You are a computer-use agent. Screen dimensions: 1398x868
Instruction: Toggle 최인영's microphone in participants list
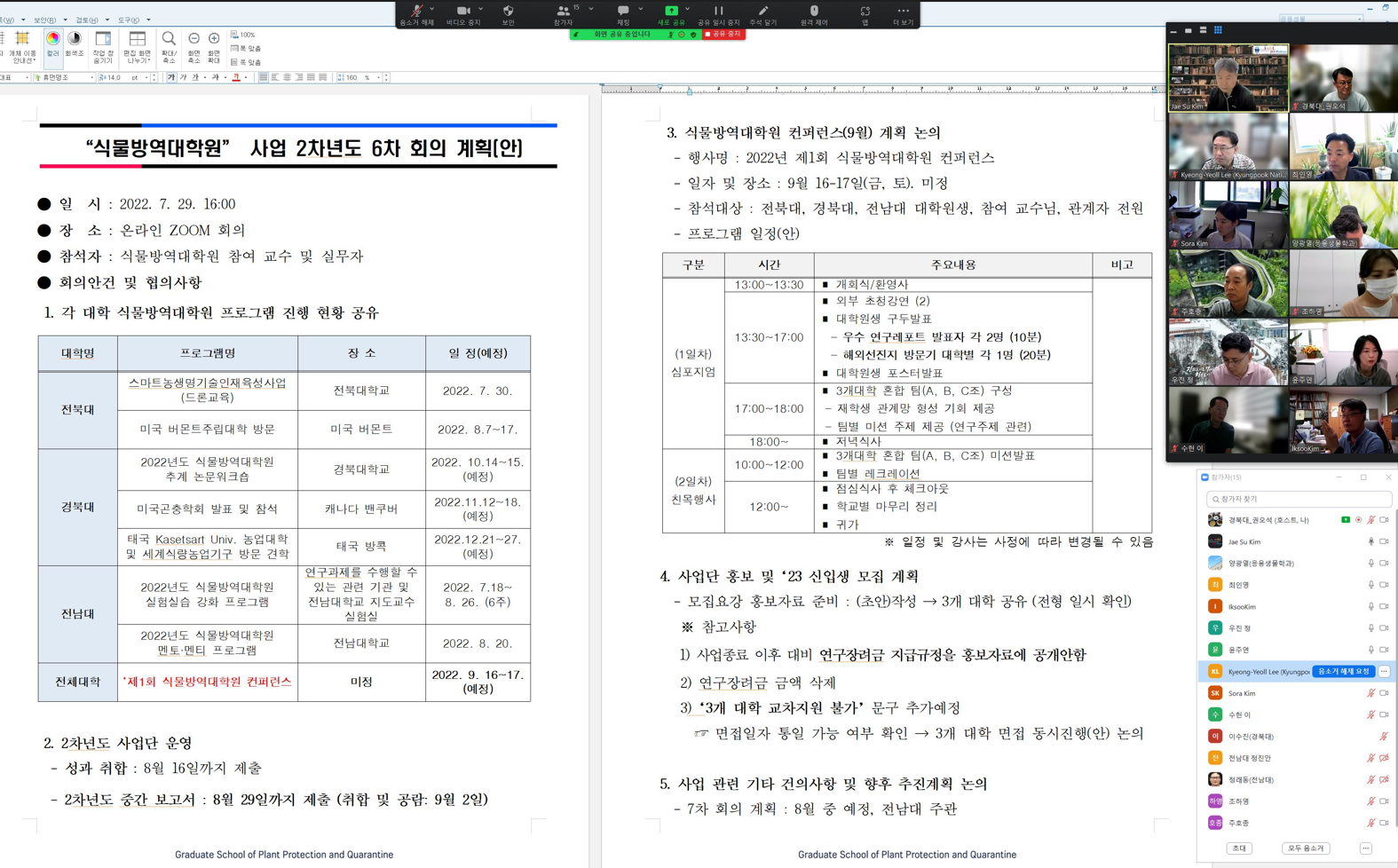coord(1370,585)
